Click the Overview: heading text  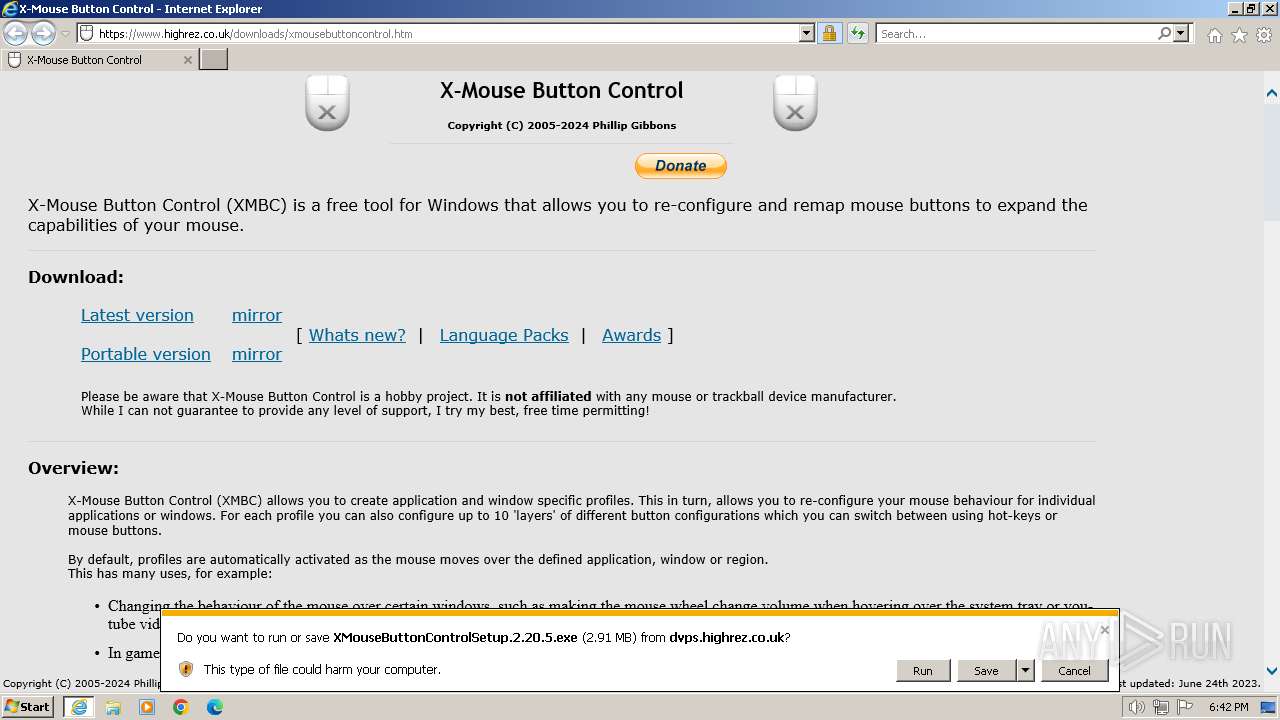(73, 468)
